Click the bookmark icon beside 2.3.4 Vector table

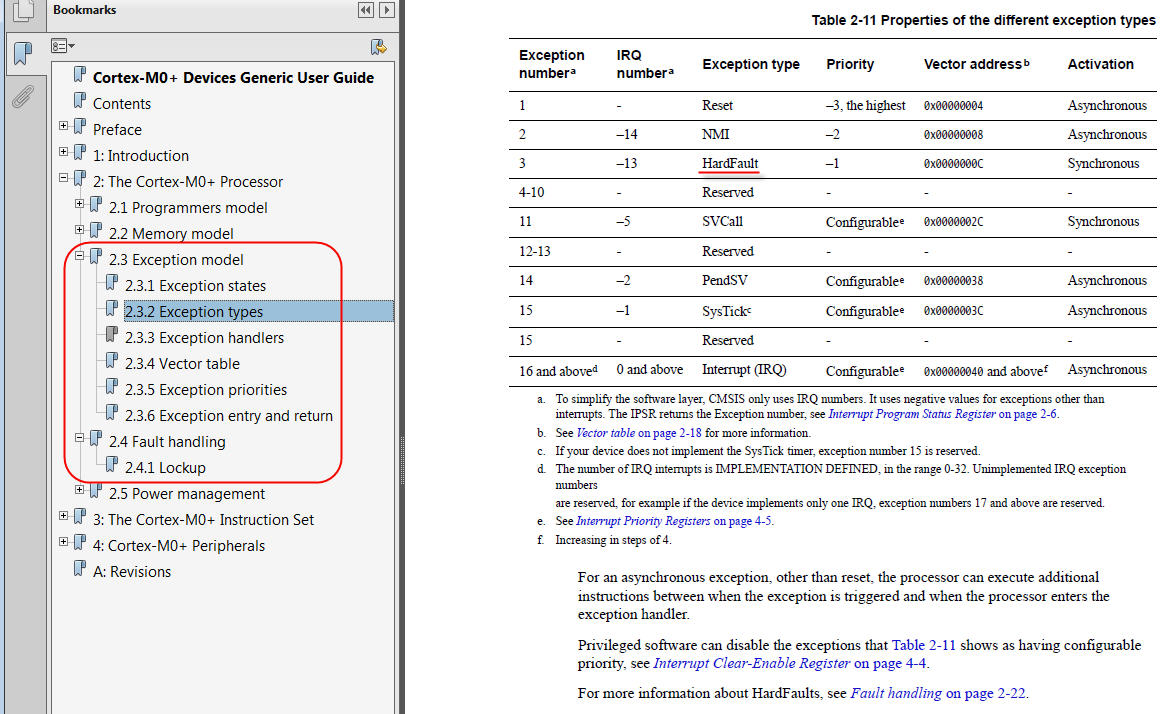click(112, 361)
